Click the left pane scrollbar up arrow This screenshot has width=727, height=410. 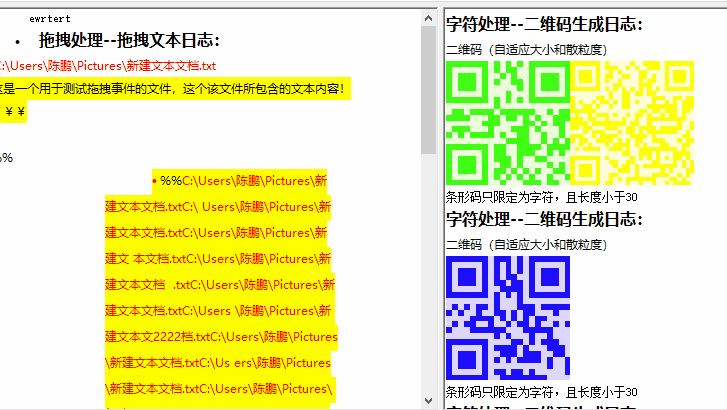click(x=429, y=18)
